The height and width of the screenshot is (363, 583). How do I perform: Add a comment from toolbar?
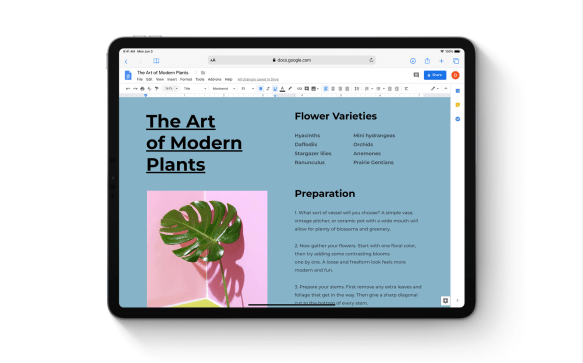(x=307, y=89)
